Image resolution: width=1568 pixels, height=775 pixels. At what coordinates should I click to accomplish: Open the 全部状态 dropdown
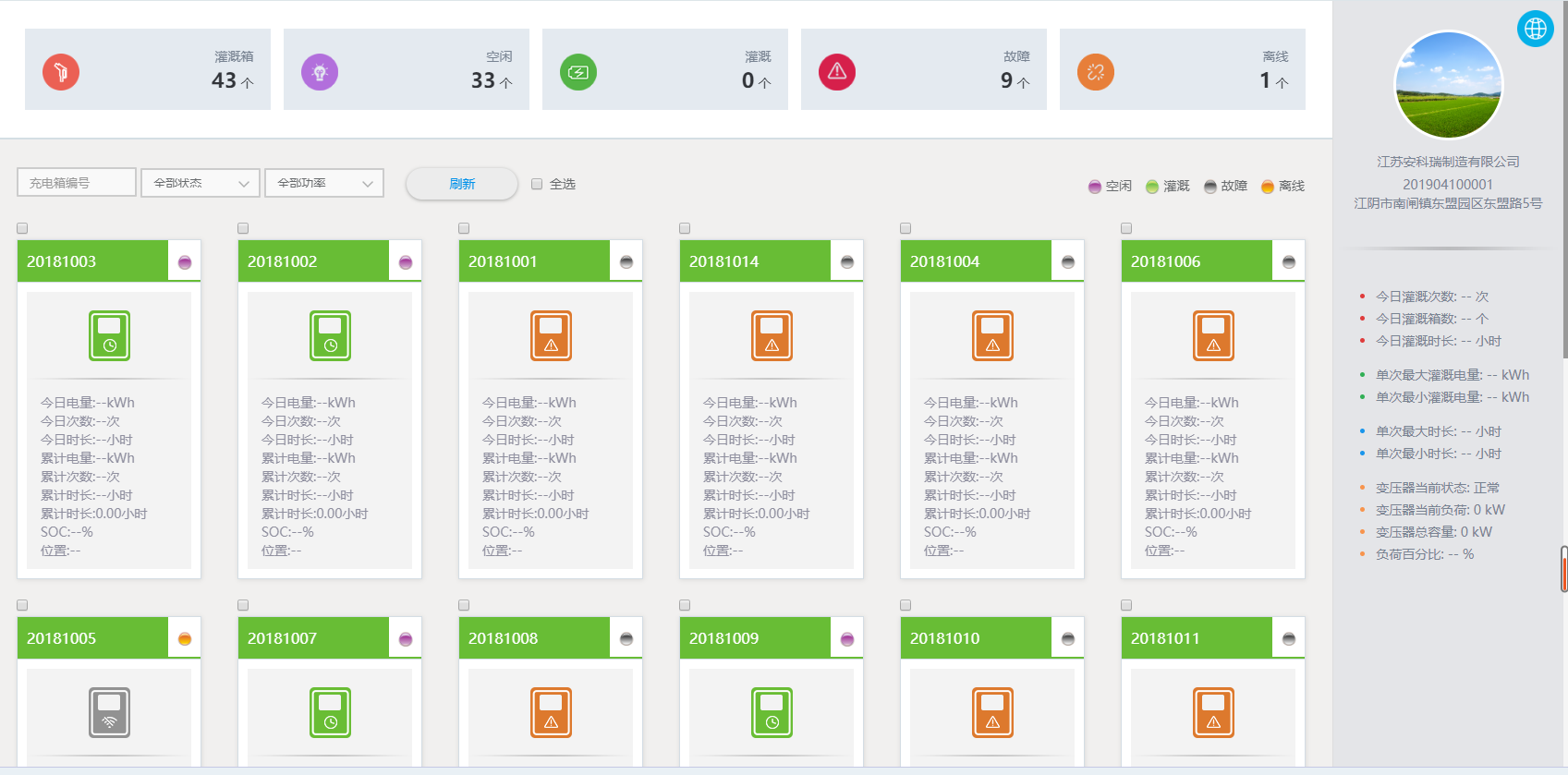tap(201, 183)
